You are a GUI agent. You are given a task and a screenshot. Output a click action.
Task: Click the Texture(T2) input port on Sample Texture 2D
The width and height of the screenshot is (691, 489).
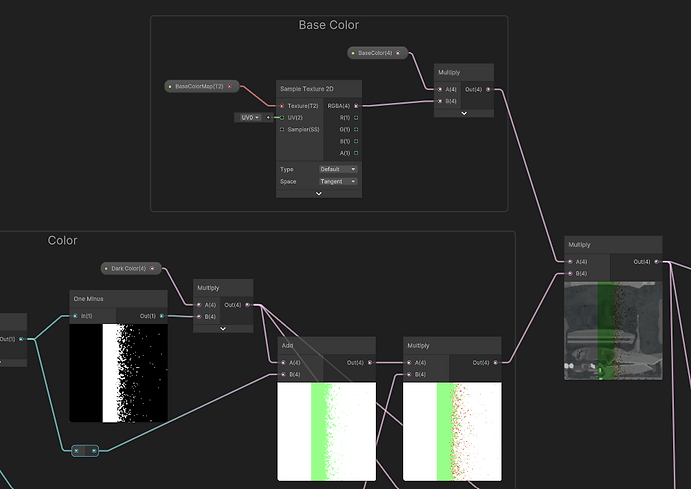[x=282, y=106]
